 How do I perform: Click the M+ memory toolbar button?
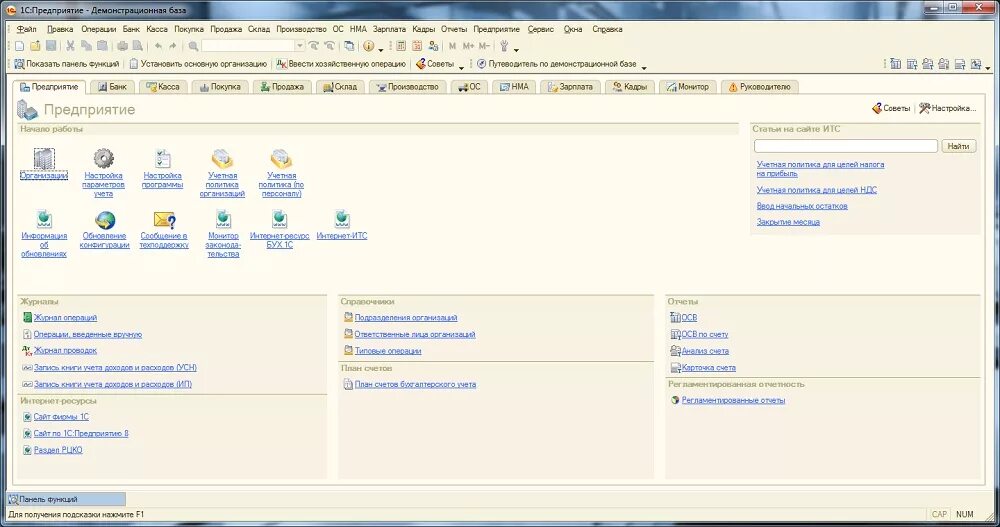pyautogui.click(x=468, y=46)
